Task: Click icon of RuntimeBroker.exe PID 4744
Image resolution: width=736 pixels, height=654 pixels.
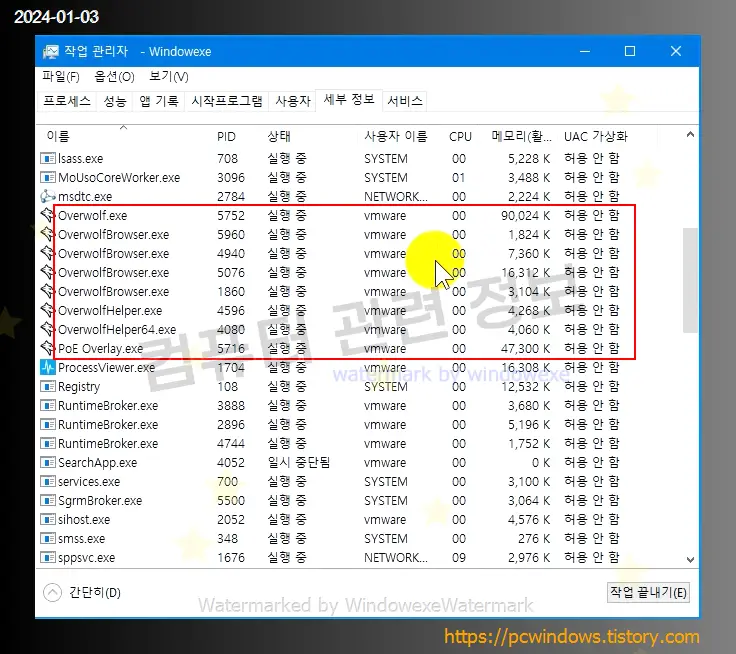Action: coord(48,443)
